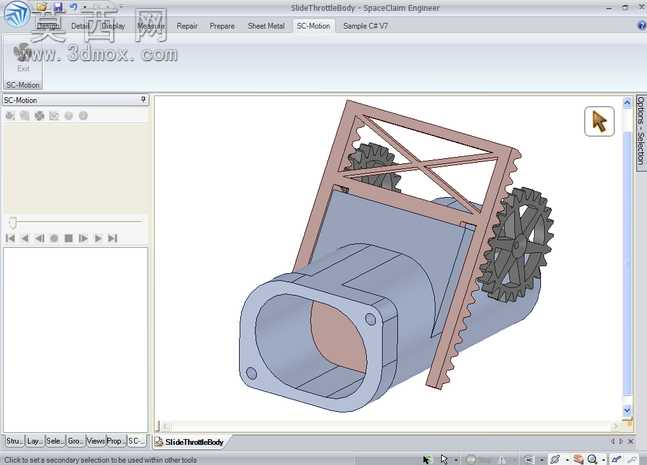The height and width of the screenshot is (465, 647).
Task: Switch to the Groups panel tab
Action: 75,441
